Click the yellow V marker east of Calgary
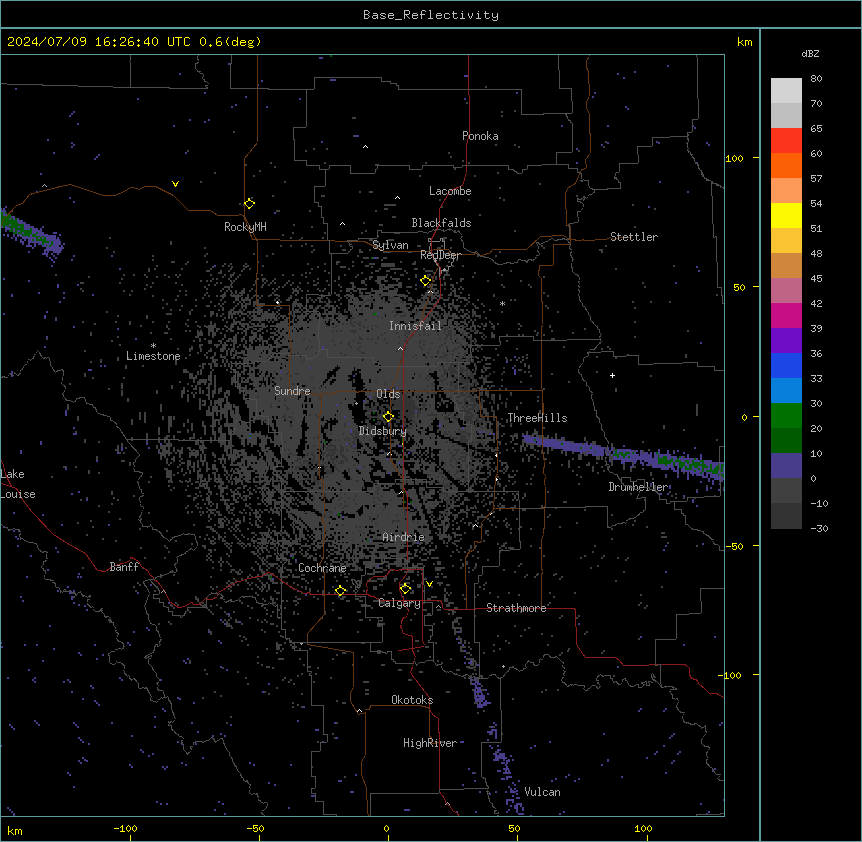 429,584
